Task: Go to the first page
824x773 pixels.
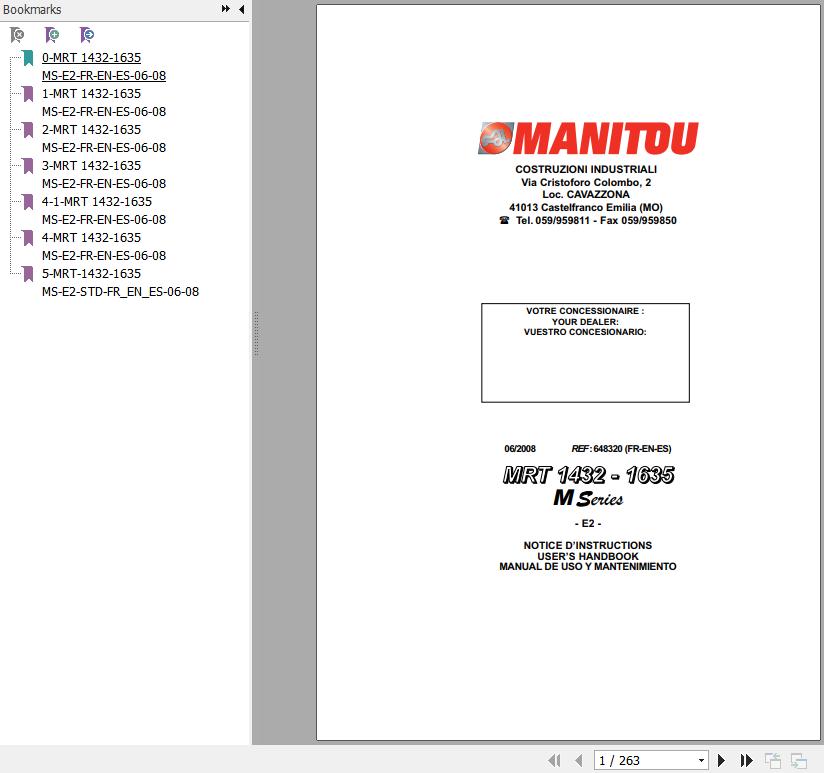Action: click(554, 760)
